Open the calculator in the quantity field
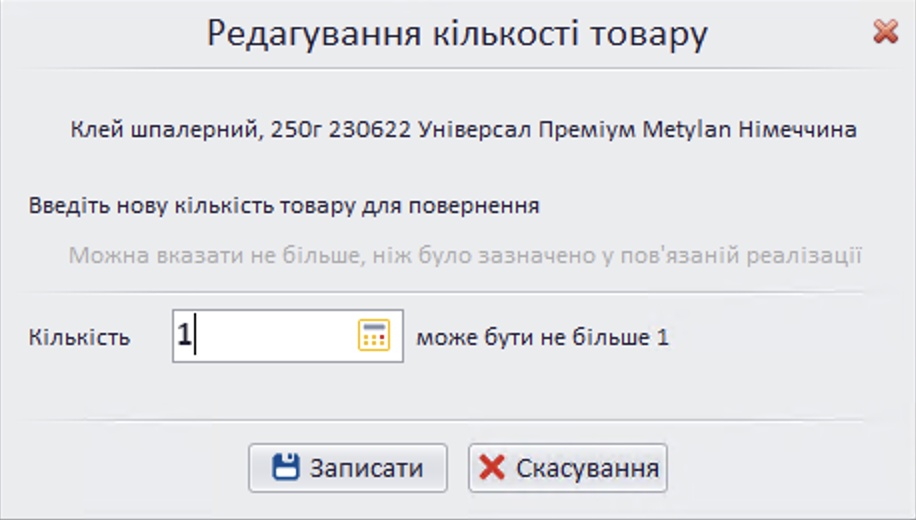The image size is (916, 520). point(372,336)
